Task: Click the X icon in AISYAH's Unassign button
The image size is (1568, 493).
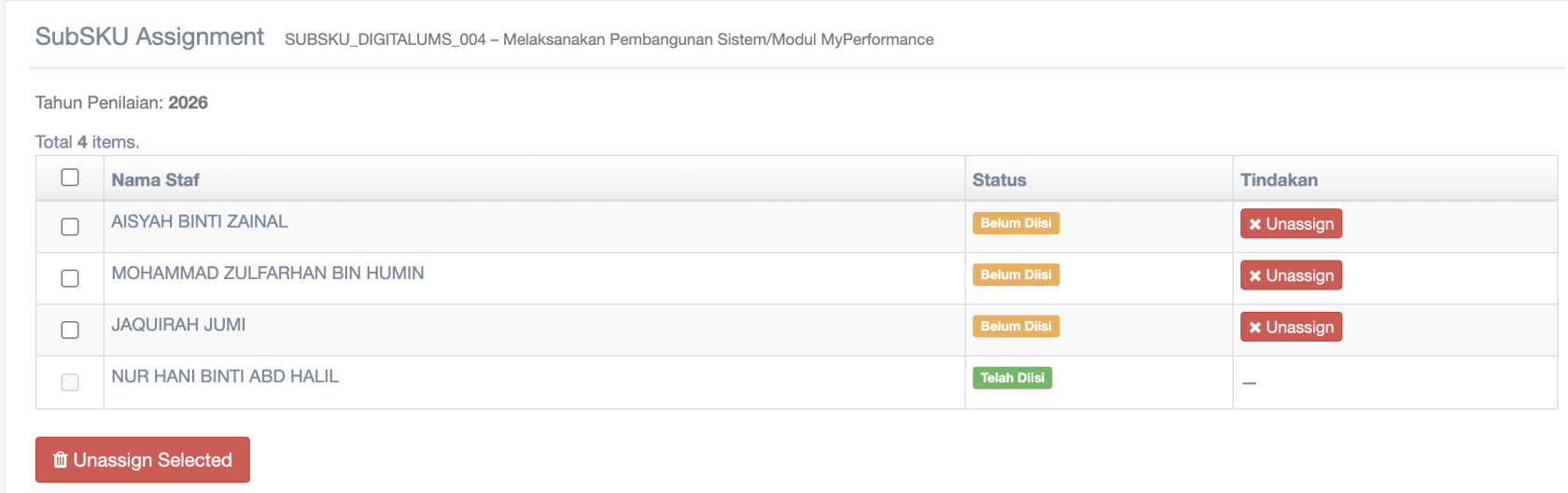Action: pyautogui.click(x=1255, y=224)
